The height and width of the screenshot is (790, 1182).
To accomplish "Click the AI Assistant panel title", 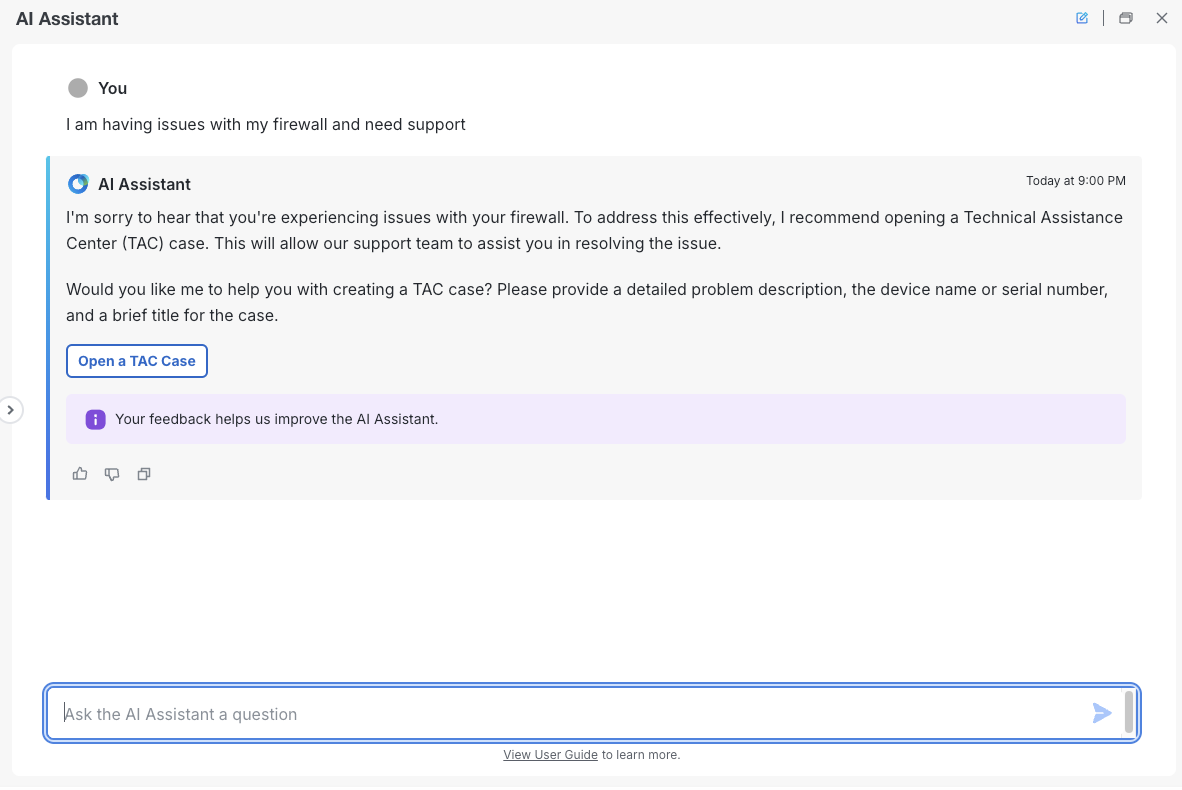I will (67, 19).
